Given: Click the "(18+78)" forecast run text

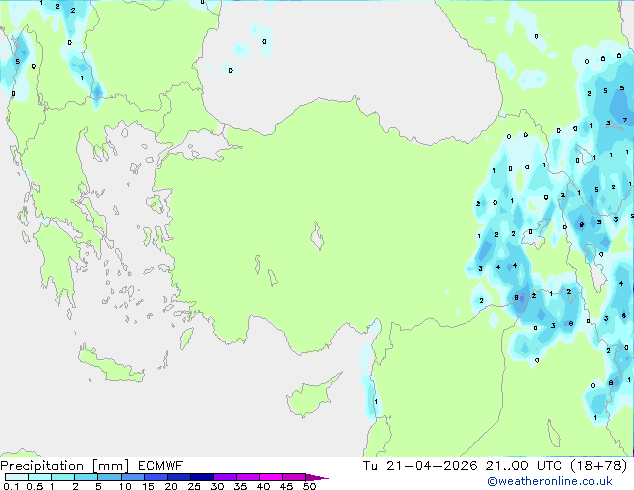Looking at the screenshot, I should (599, 466).
